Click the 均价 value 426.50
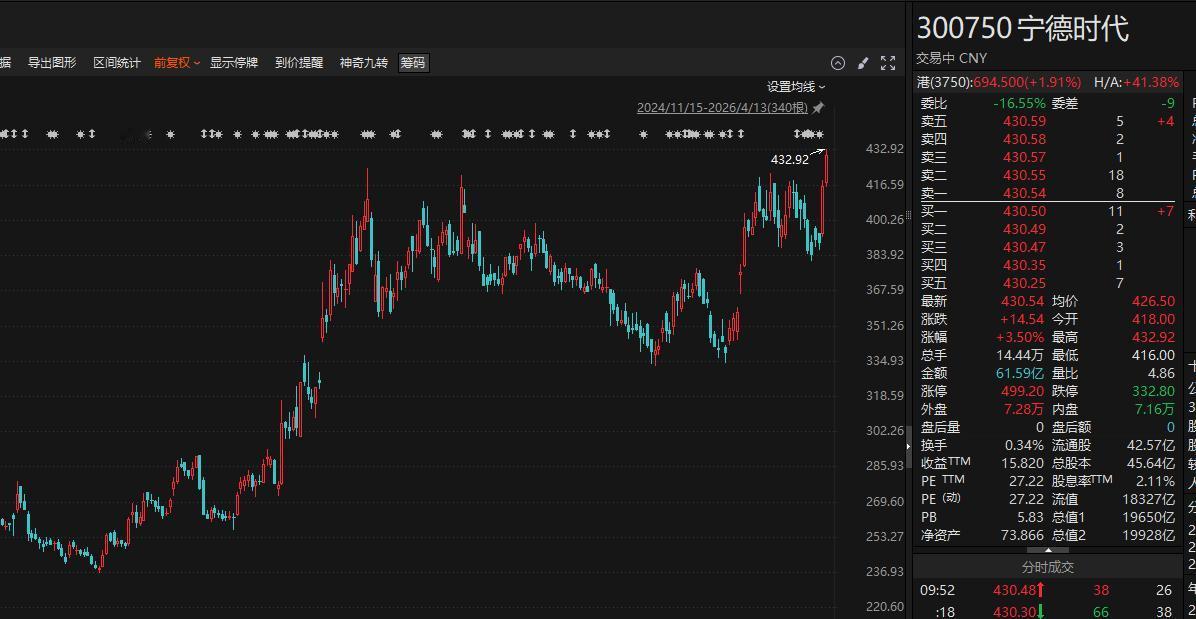Image resolution: width=1196 pixels, height=619 pixels. click(x=1153, y=302)
